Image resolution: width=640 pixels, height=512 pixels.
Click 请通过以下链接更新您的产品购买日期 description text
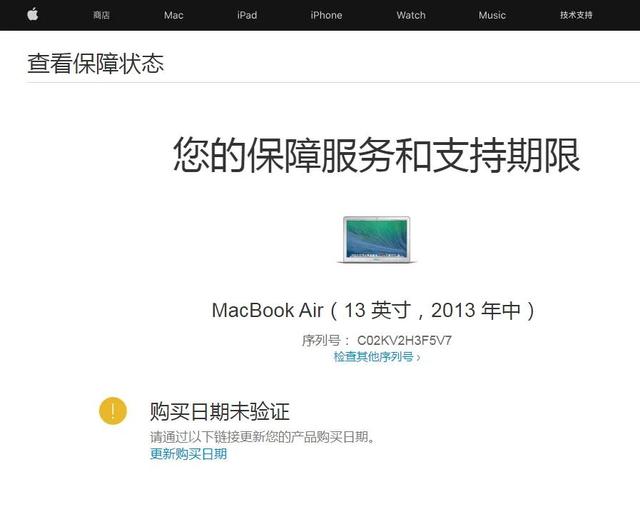click(x=262, y=437)
